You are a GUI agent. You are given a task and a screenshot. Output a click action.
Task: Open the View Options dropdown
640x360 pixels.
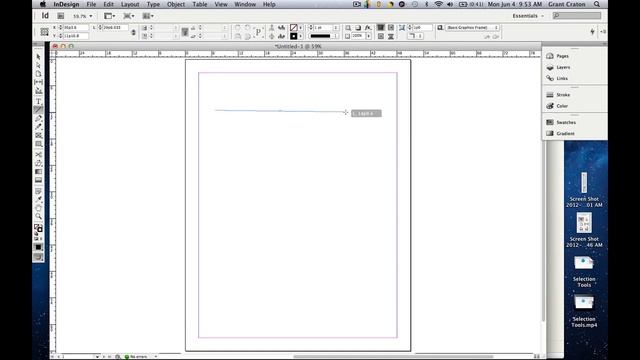(x=109, y=16)
